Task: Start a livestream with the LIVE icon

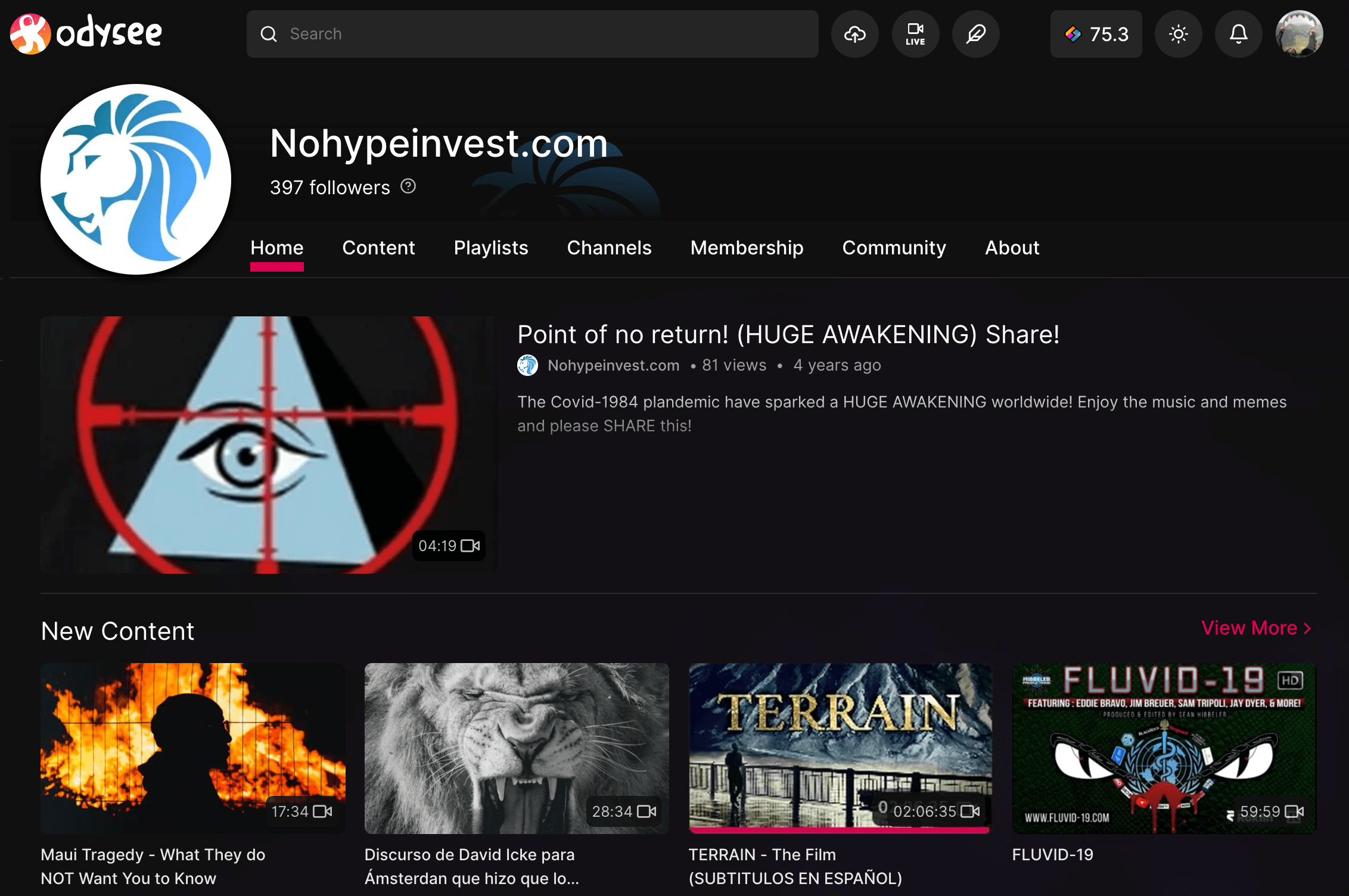Action: point(915,34)
